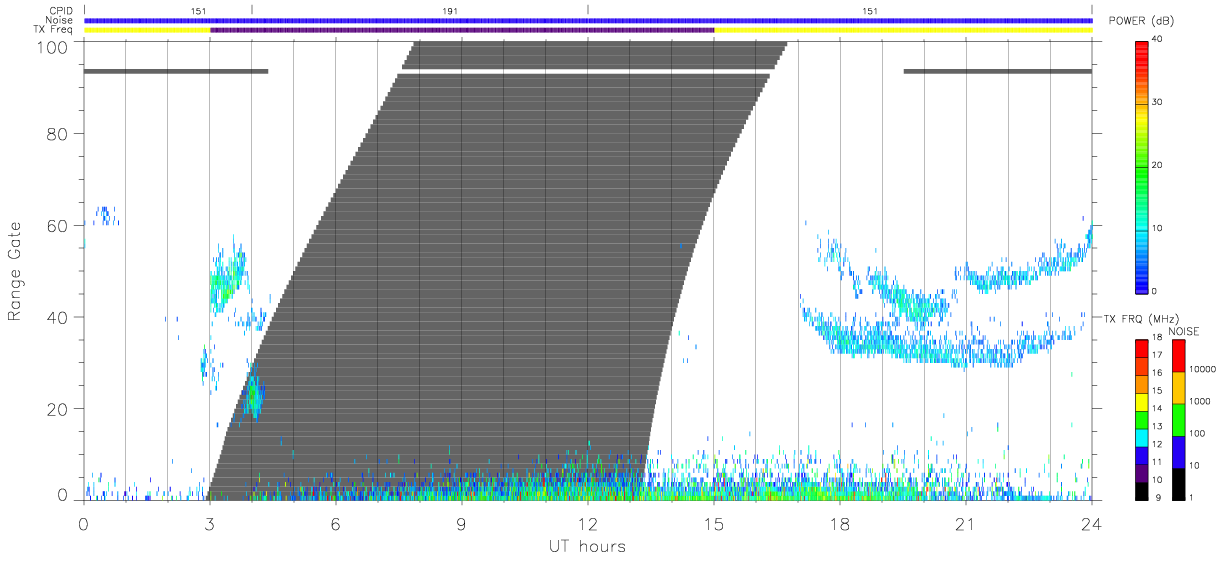Click the 'UT hours' x-axis title
1228x567 pixels.
(x=587, y=546)
